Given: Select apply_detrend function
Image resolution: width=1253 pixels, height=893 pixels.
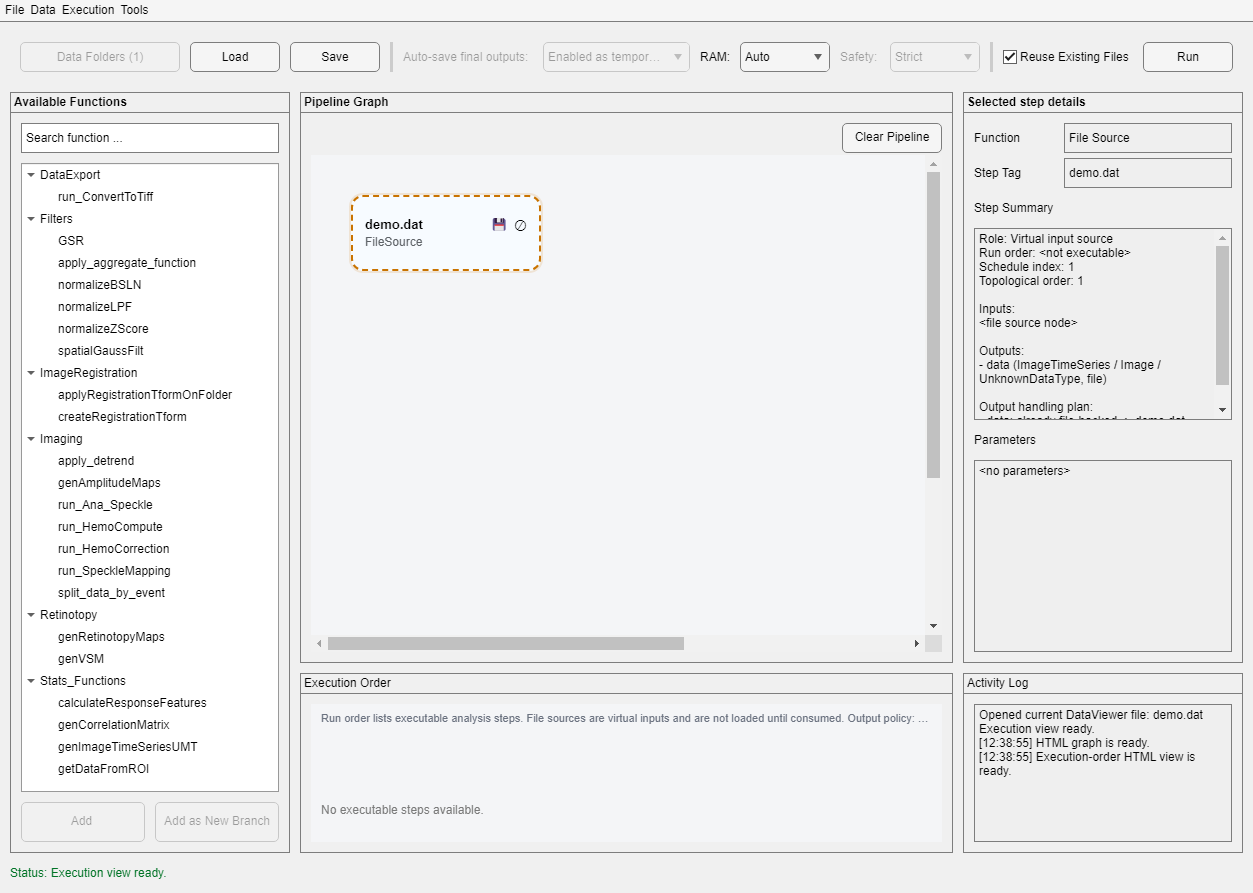Looking at the screenshot, I should click(x=96, y=461).
